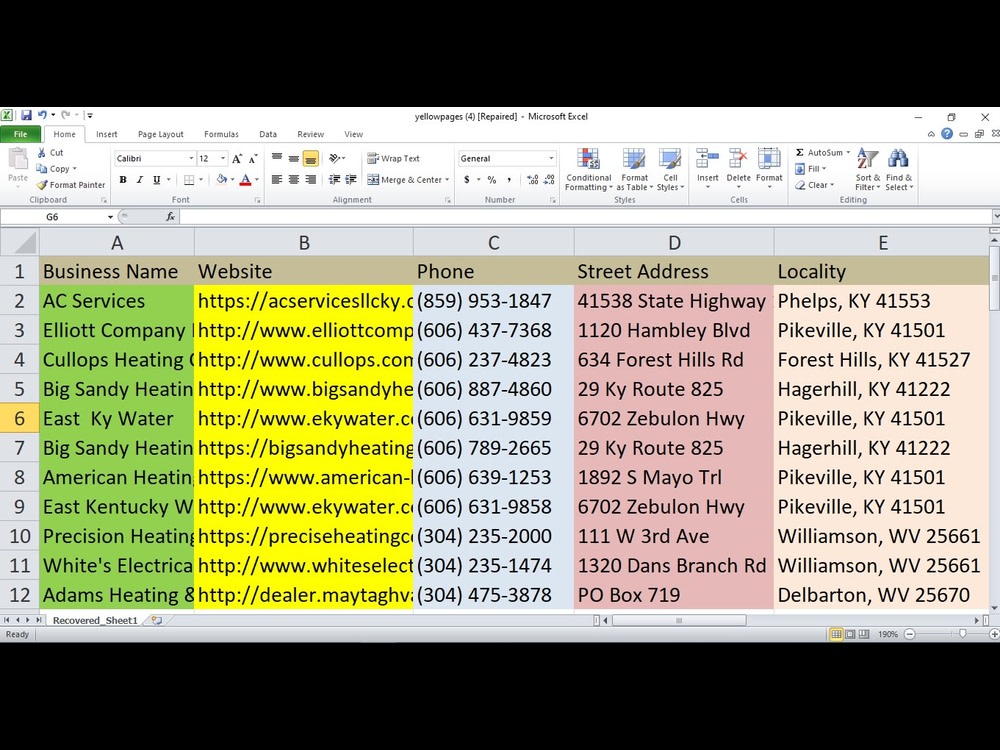Switch to the Review tab
The width and height of the screenshot is (1000, 750).
(311, 134)
